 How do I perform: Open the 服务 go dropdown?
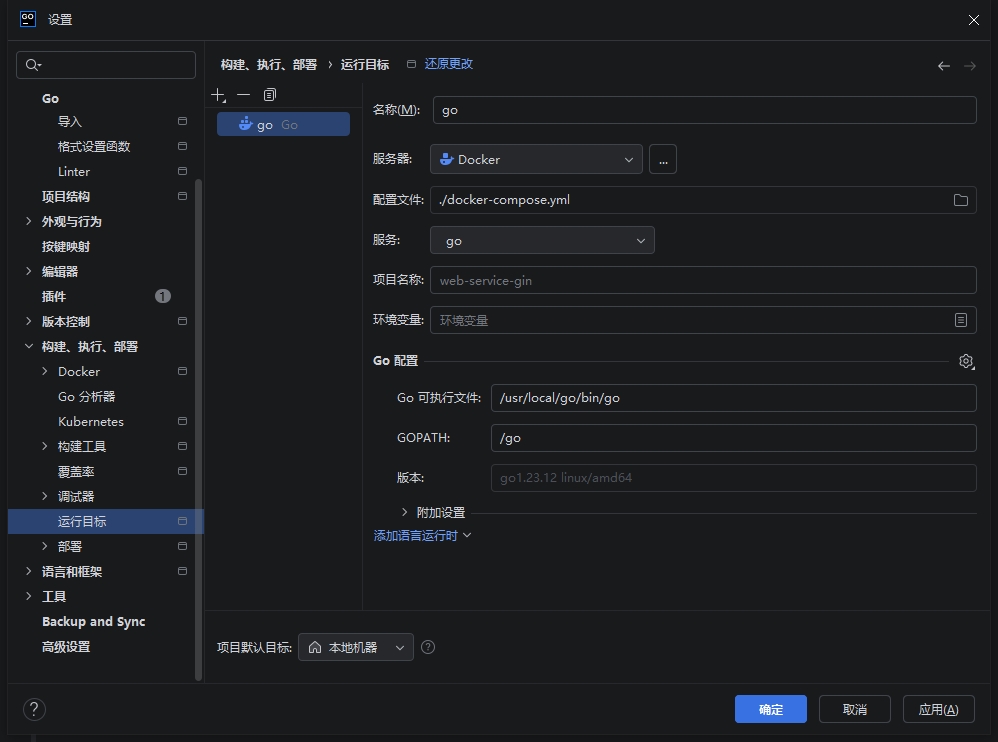coord(542,241)
